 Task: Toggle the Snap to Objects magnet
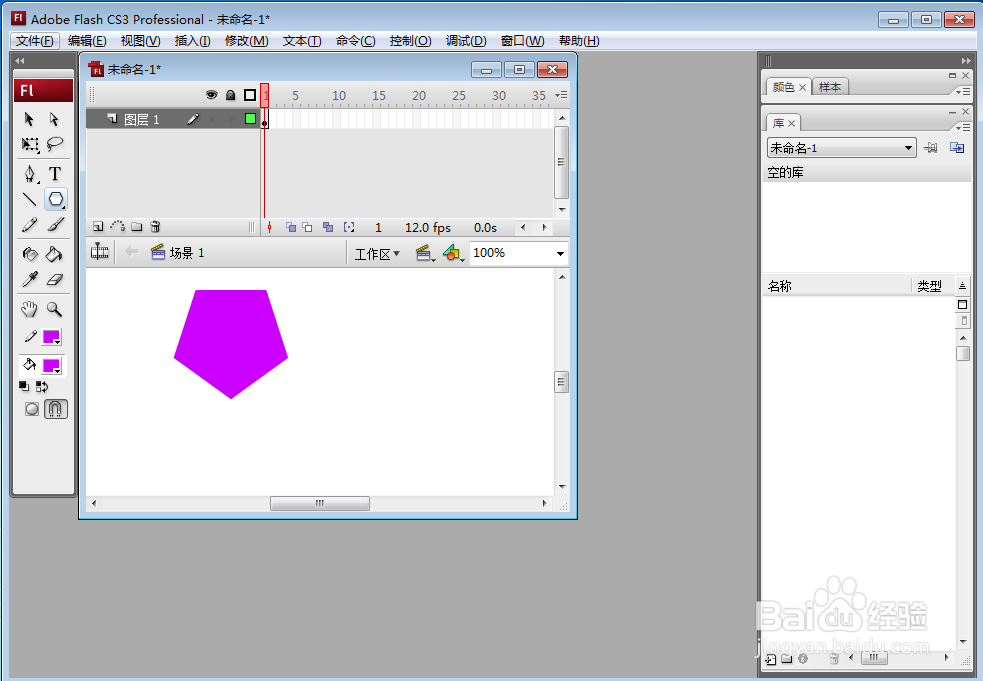click(x=56, y=409)
